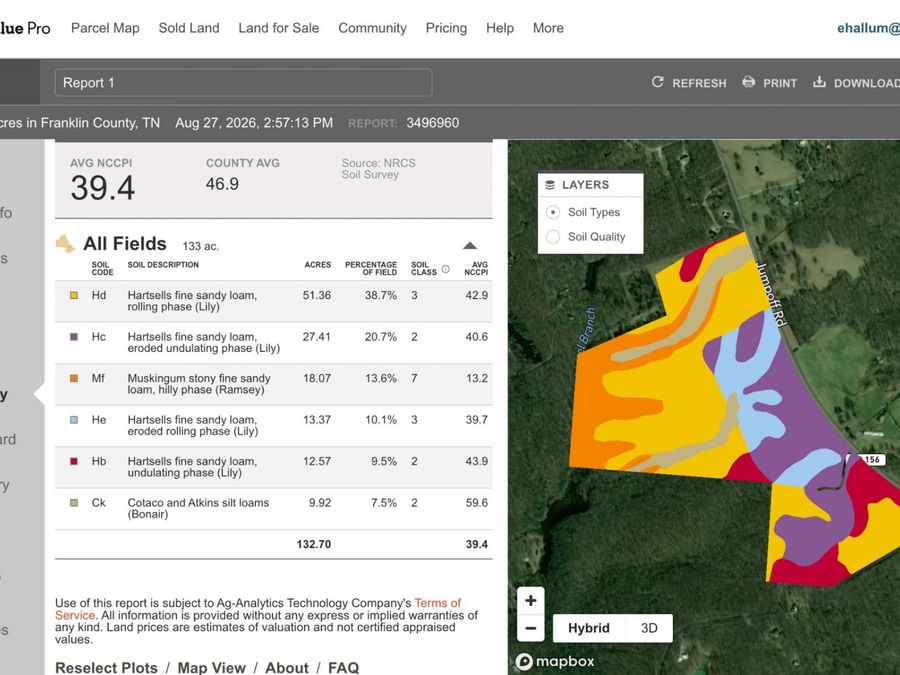Open Land for Sale menu
The height and width of the screenshot is (675, 900).
[x=278, y=28]
